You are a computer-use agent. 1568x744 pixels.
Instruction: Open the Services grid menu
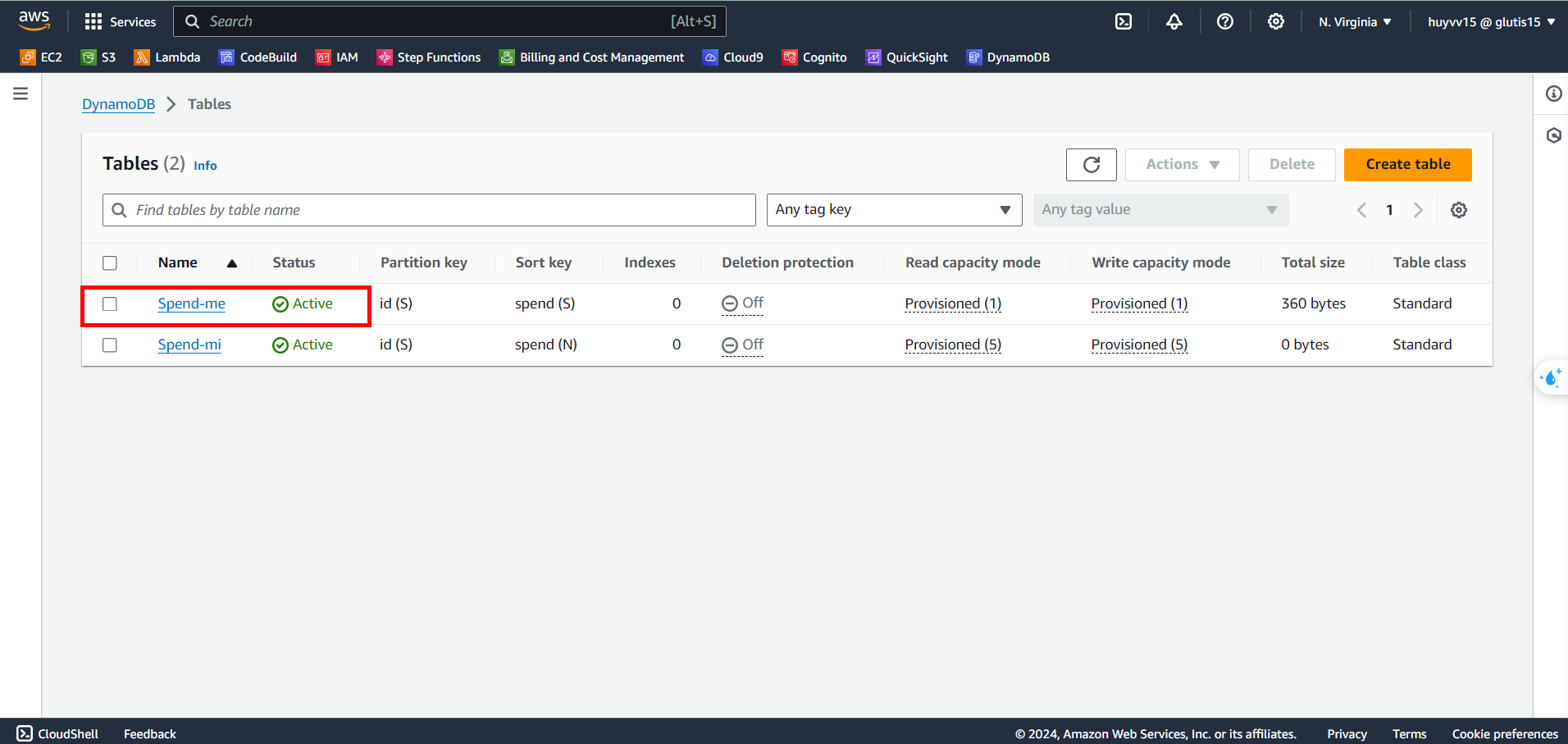pyautogui.click(x=120, y=21)
